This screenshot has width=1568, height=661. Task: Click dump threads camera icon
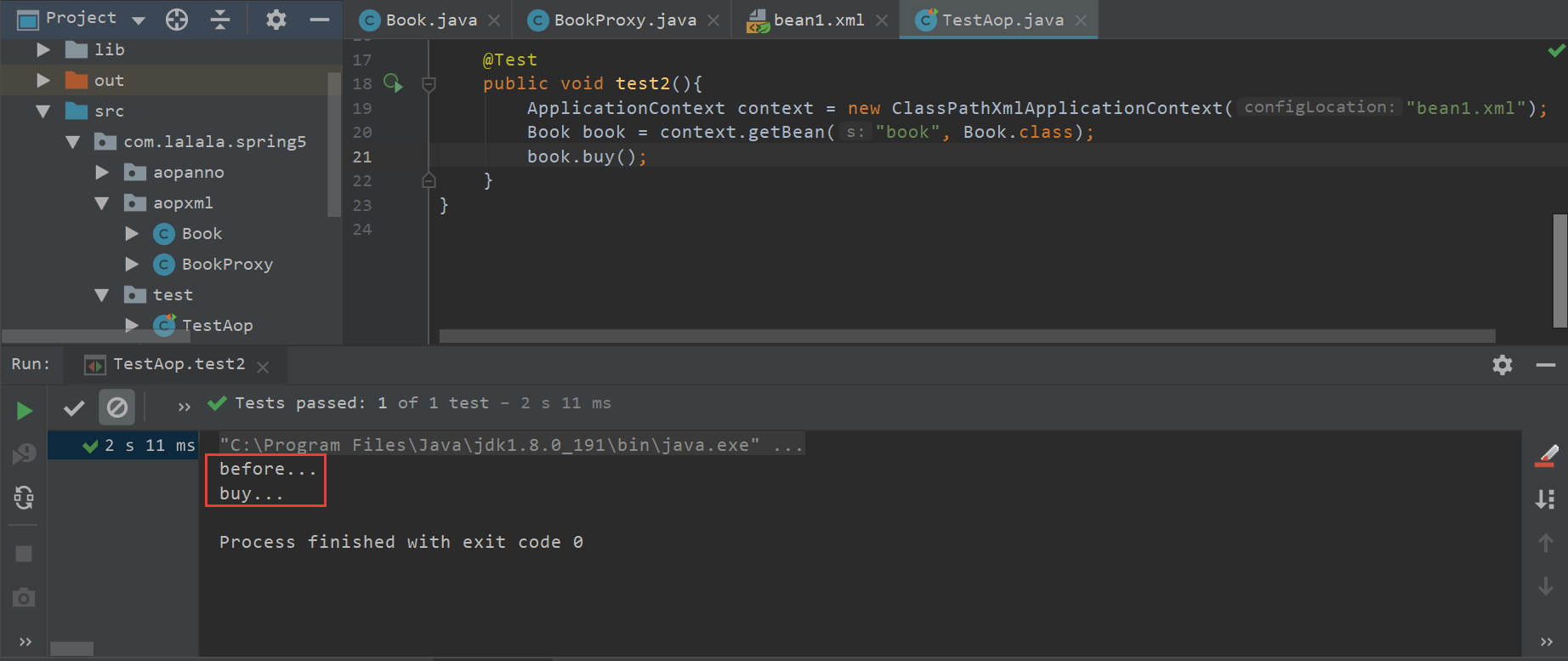[24, 598]
